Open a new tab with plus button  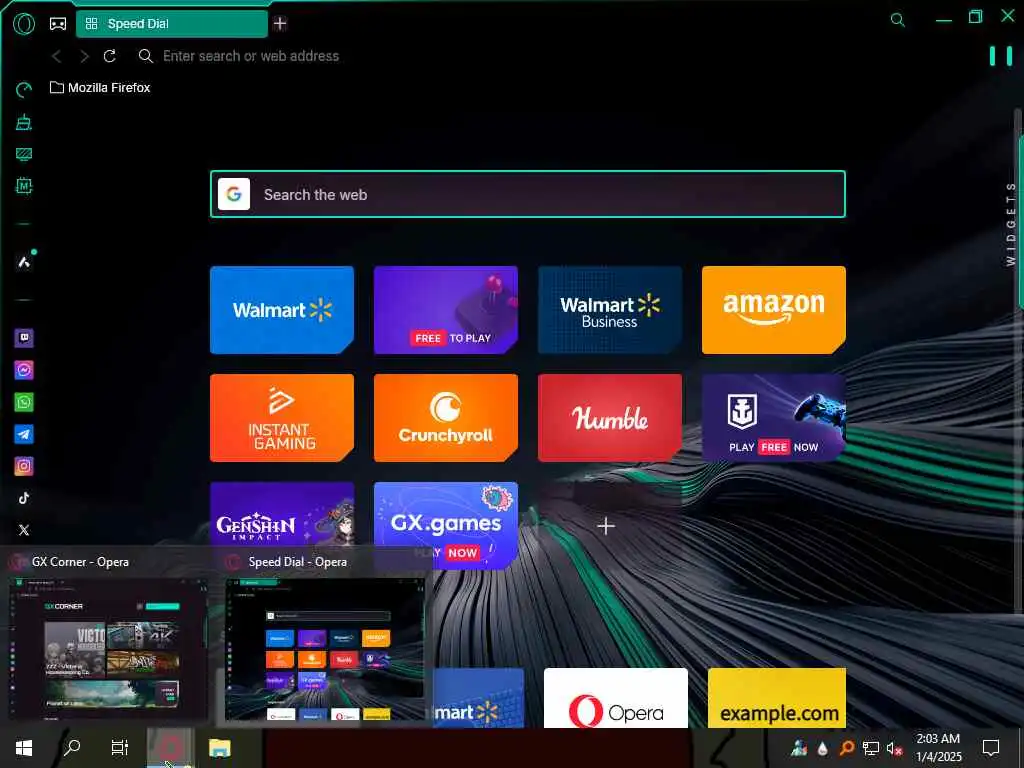(x=280, y=24)
